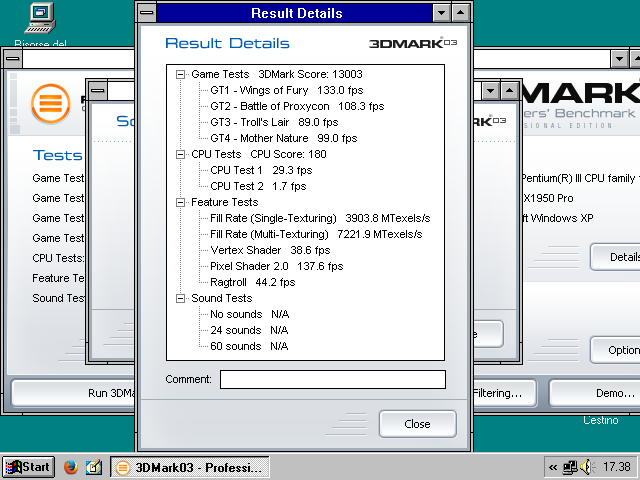Click the Sound Tests heading text
This screenshot has height=480, width=640.
pos(222,298)
